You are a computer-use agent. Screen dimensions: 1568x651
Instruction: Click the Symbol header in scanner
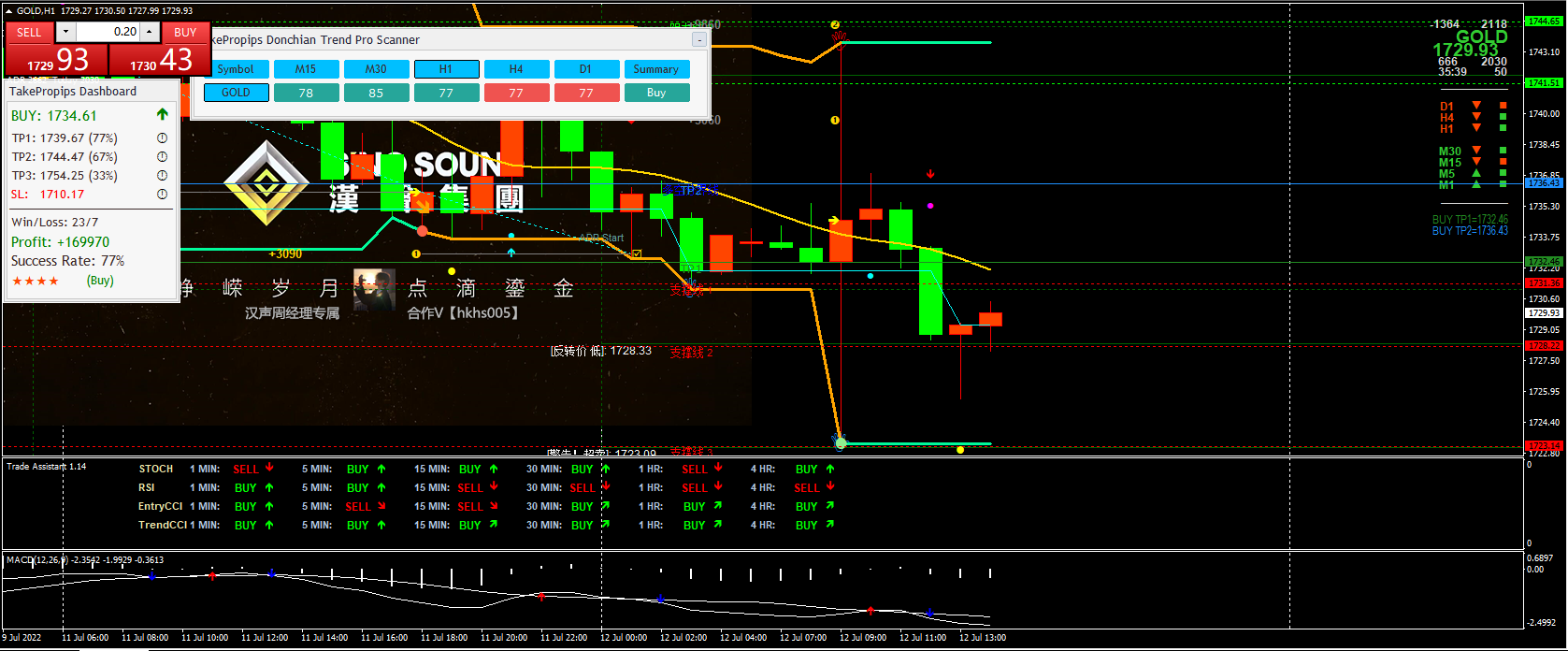(x=236, y=69)
